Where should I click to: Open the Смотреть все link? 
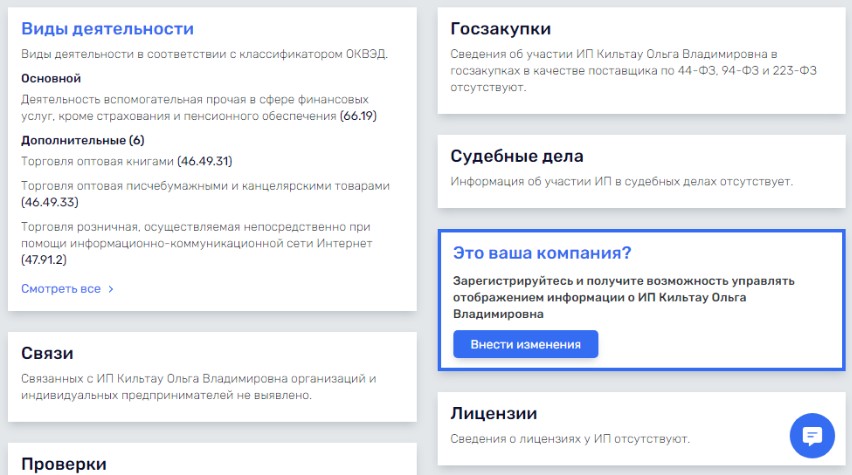61,289
